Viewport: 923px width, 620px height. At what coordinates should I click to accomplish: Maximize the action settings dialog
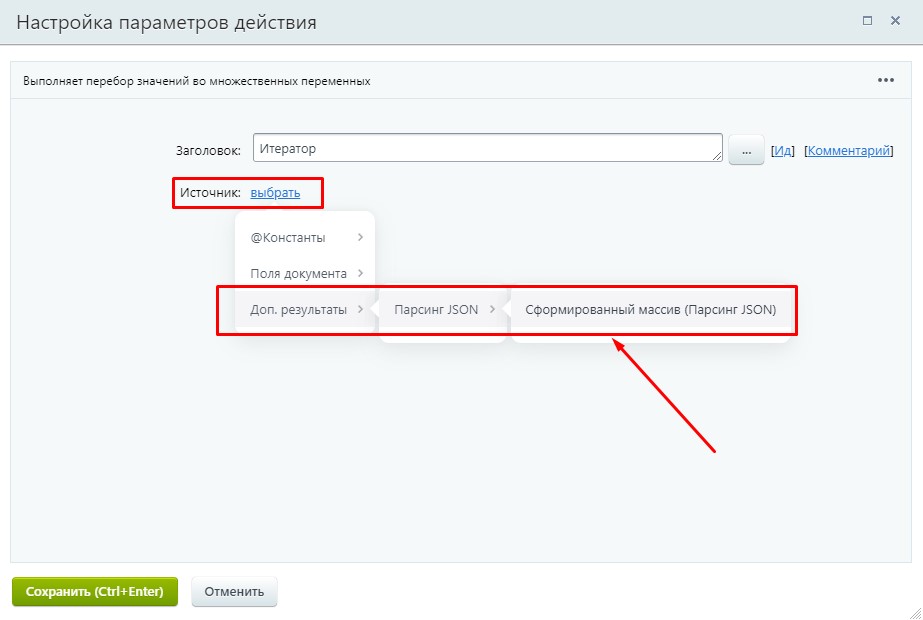tap(867, 21)
